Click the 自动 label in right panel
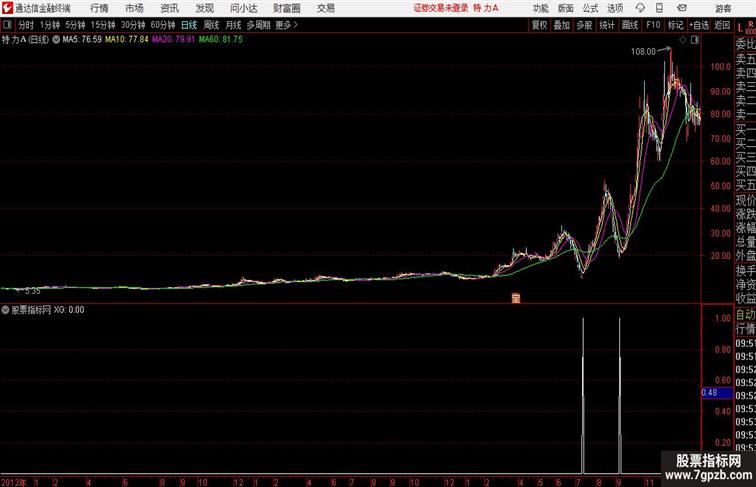 click(745, 315)
